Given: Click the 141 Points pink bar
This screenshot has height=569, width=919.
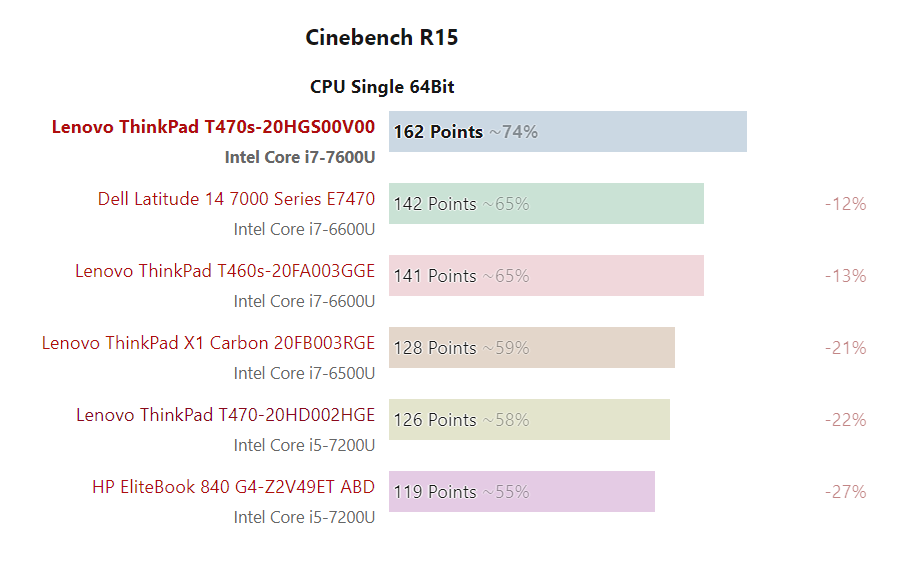Looking at the screenshot, I should coord(546,275).
